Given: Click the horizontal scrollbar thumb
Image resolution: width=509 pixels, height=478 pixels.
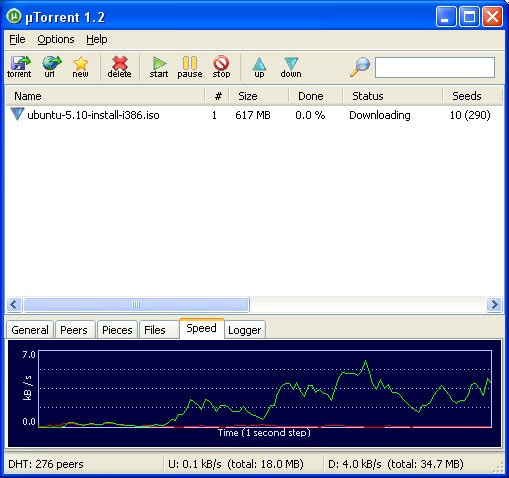Looking at the screenshot, I should pos(136,304).
